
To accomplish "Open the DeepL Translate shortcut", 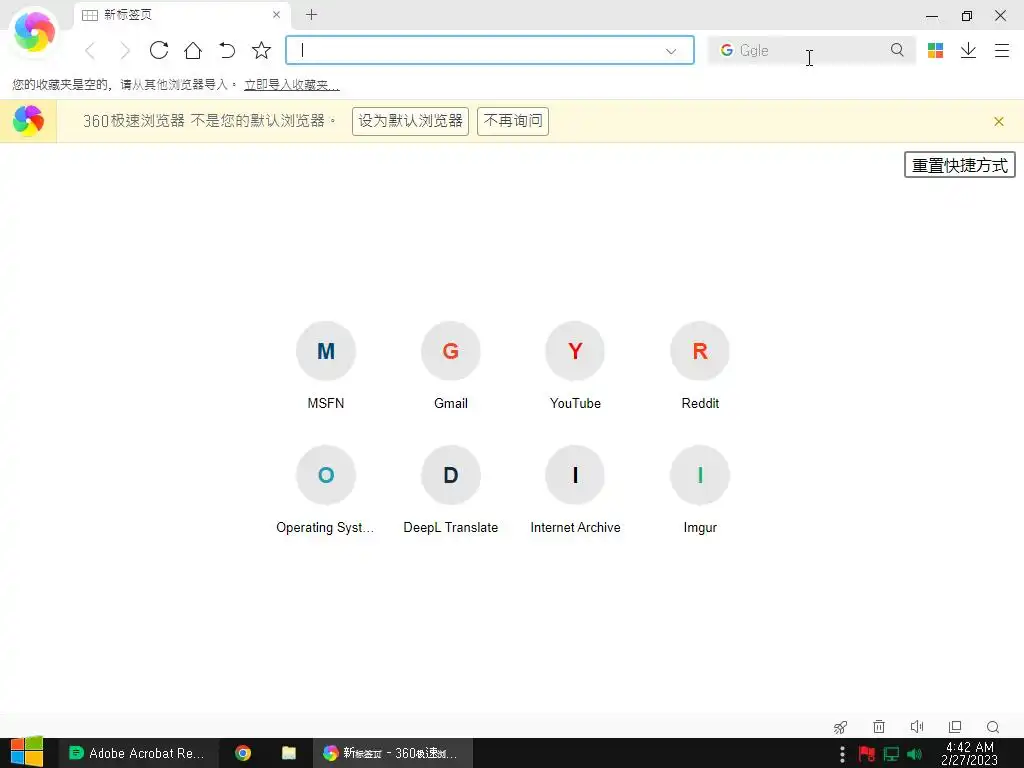I will tap(451, 490).
